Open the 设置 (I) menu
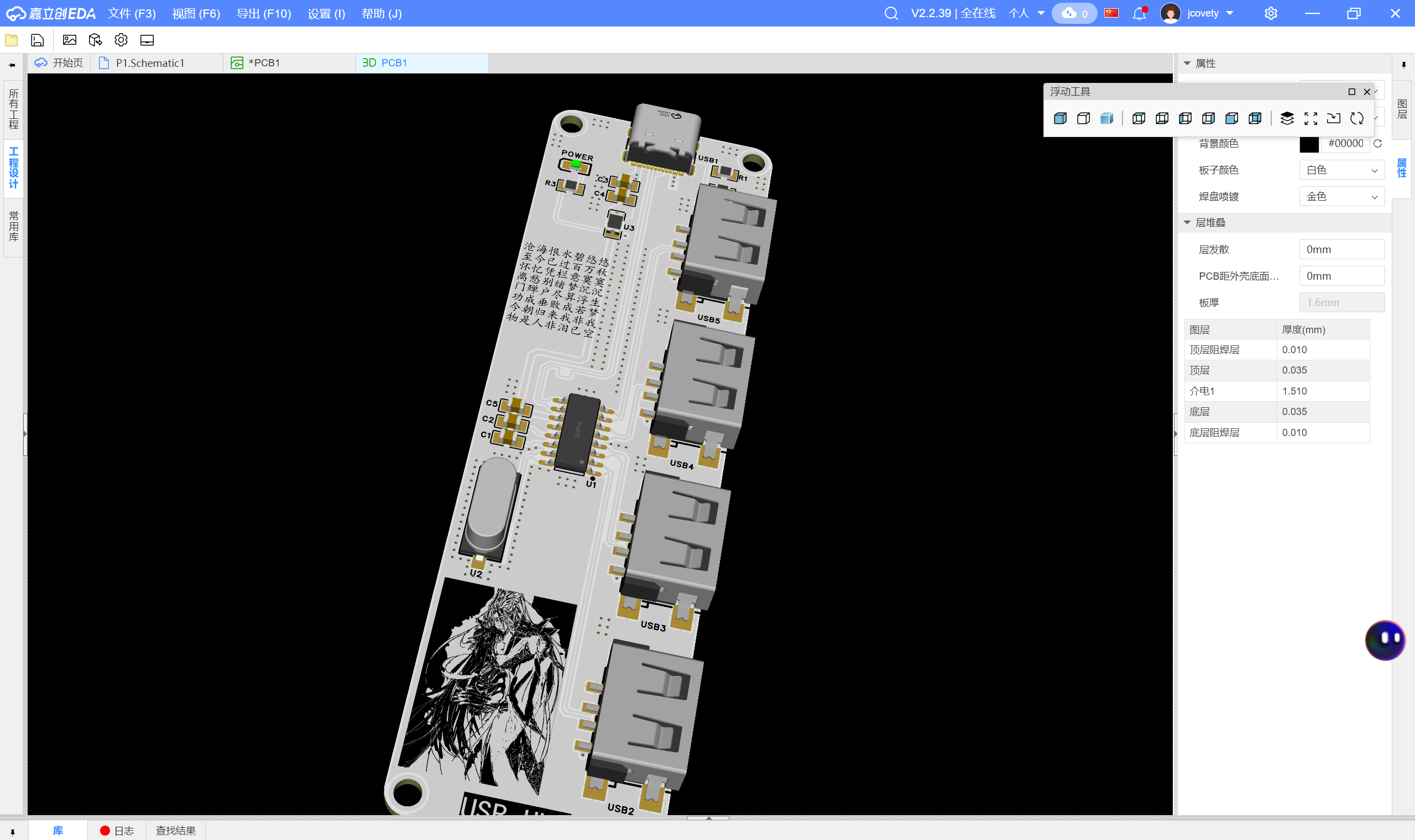The height and width of the screenshot is (840, 1415). 327,14
